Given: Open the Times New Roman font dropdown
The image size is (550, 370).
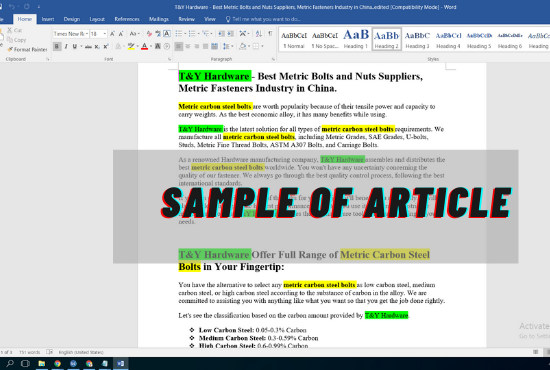Looking at the screenshot, I should [87, 34].
